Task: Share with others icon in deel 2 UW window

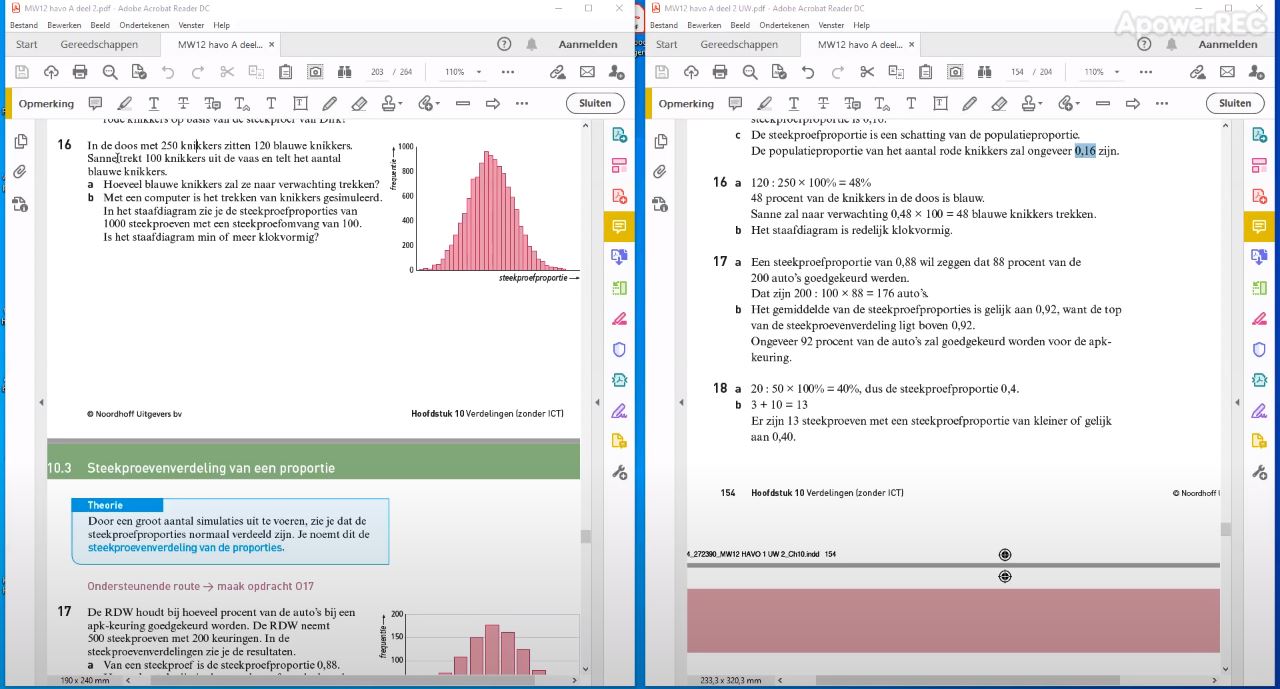Action: point(1256,72)
